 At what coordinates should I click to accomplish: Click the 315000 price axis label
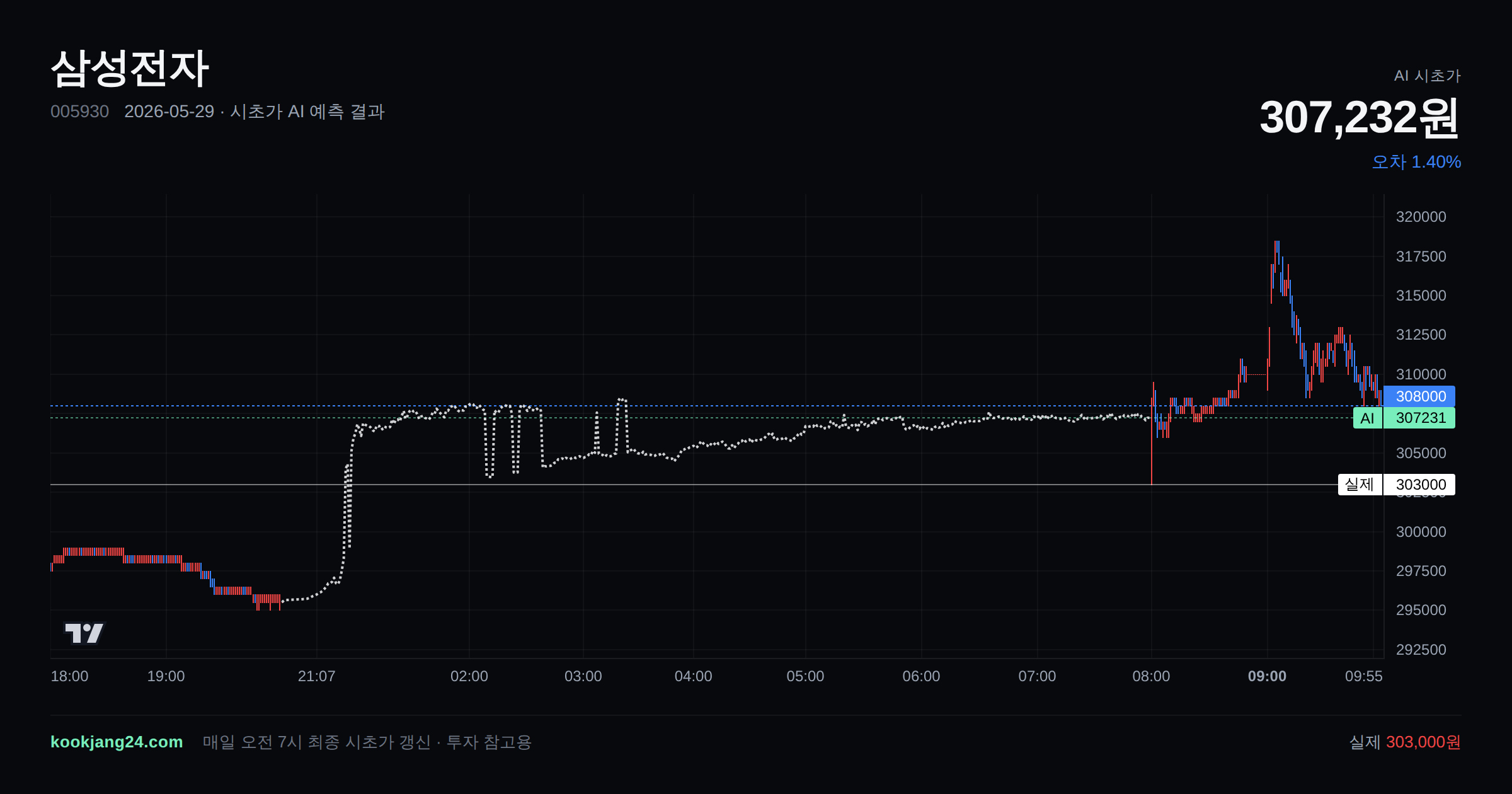click(1421, 296)
